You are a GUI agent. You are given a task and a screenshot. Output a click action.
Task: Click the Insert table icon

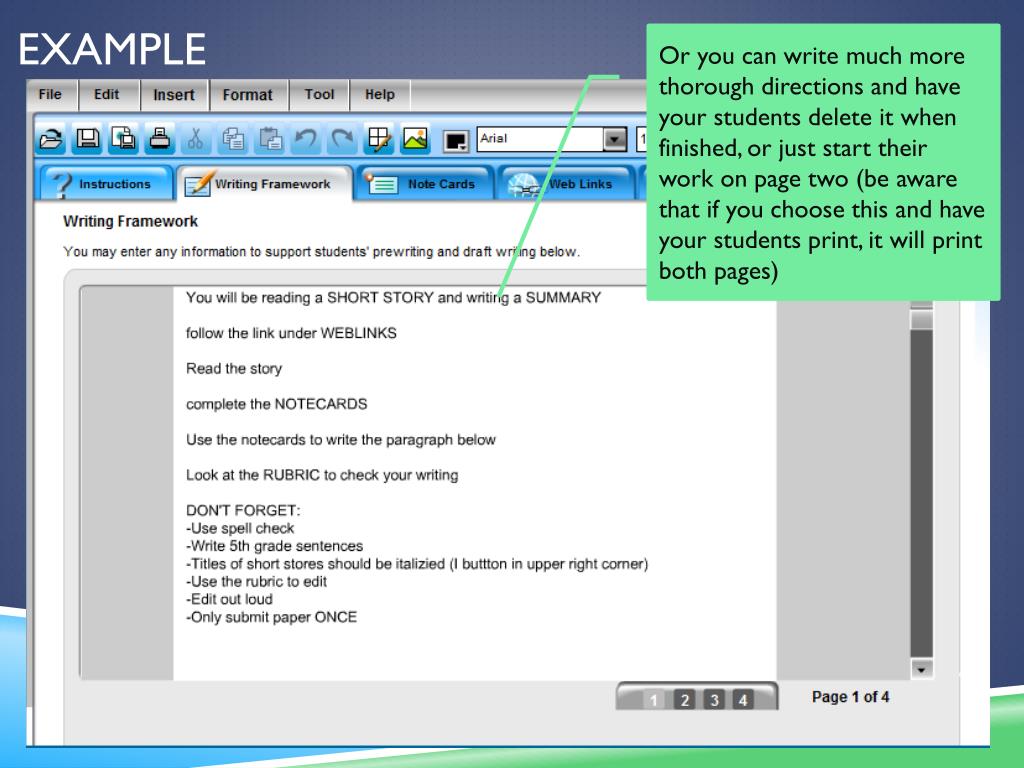click(x=379, y=138)
